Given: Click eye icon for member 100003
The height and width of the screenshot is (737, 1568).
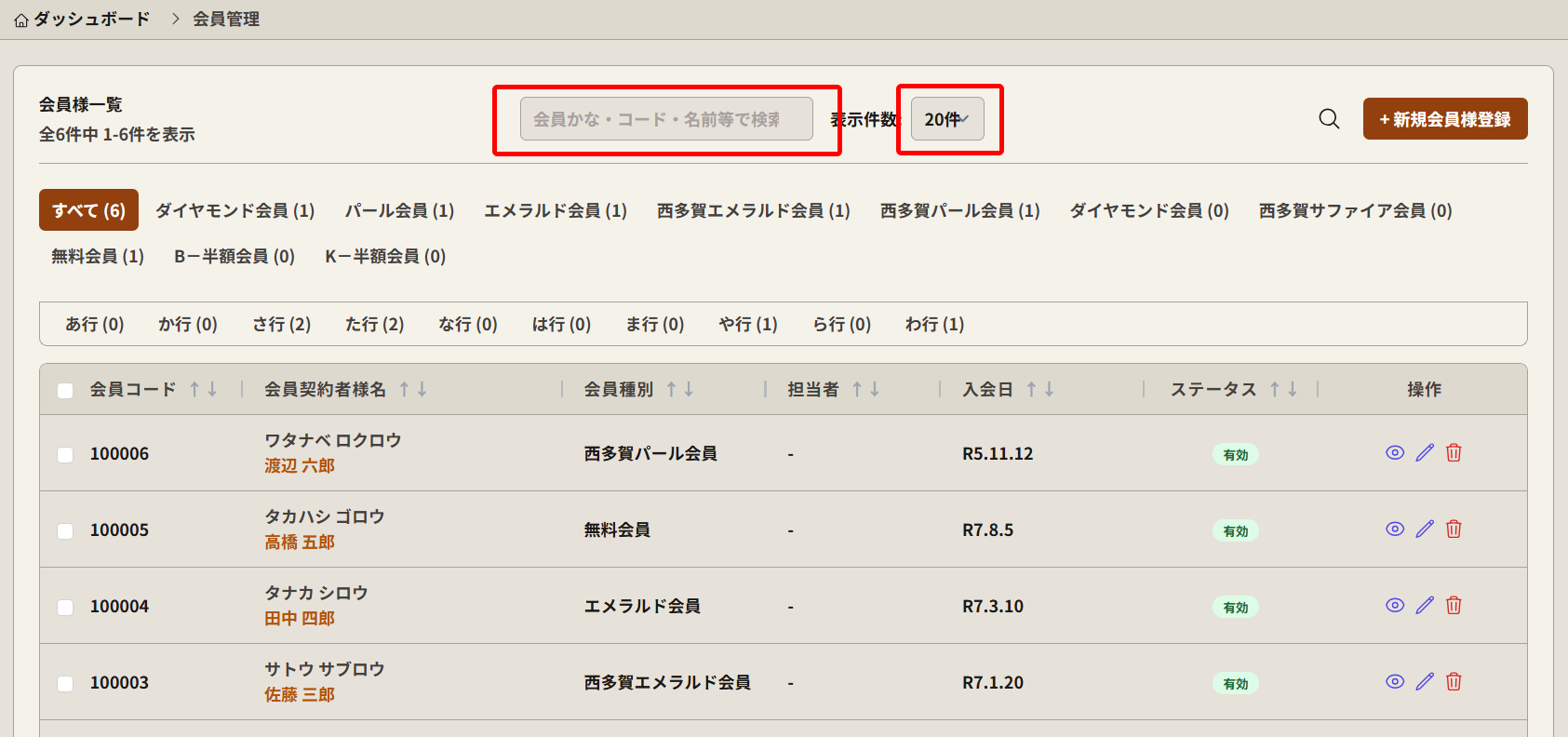Looking at the screenshot, I should pos(1394,682).
